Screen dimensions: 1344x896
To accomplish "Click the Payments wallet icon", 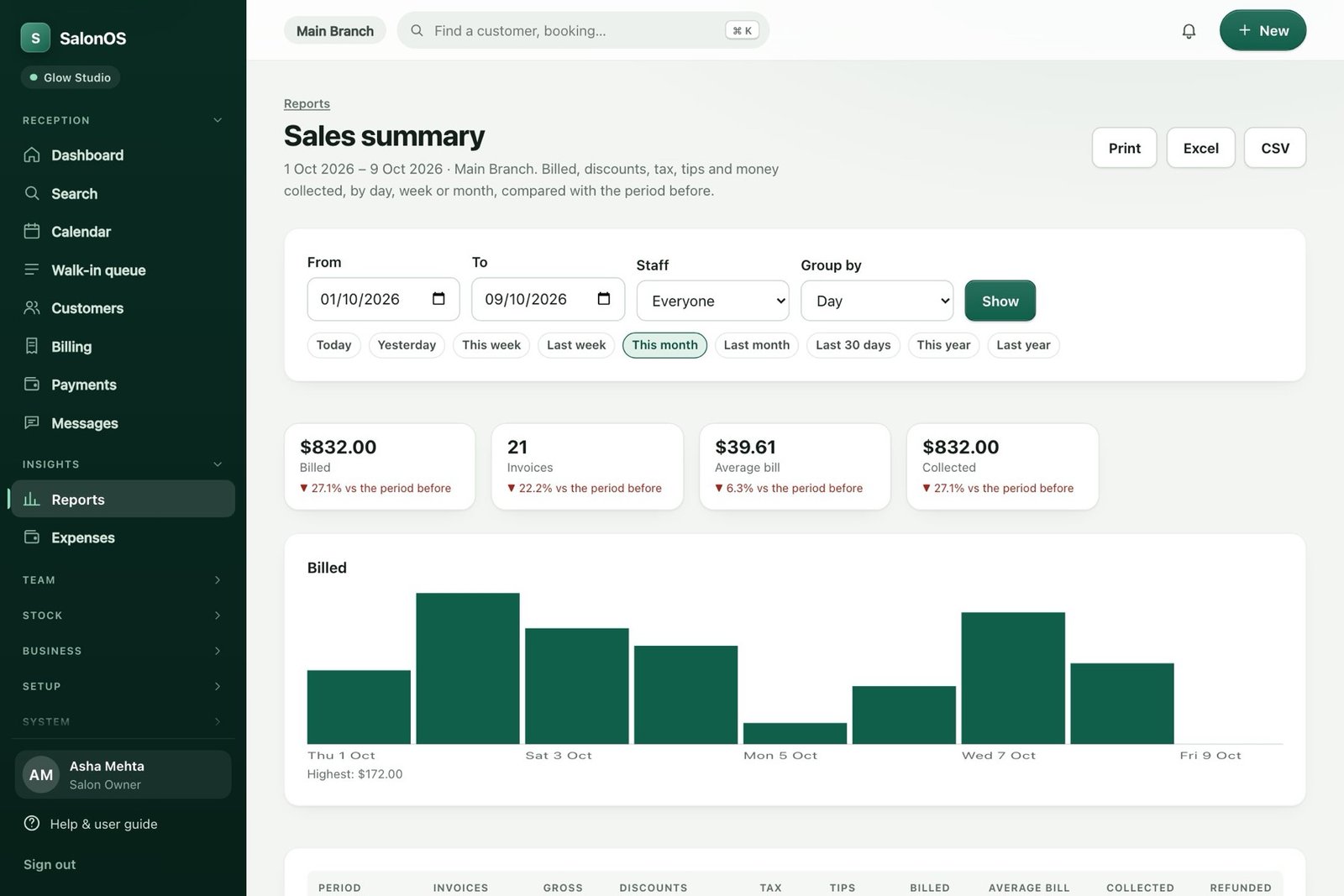I will point(32,384).
